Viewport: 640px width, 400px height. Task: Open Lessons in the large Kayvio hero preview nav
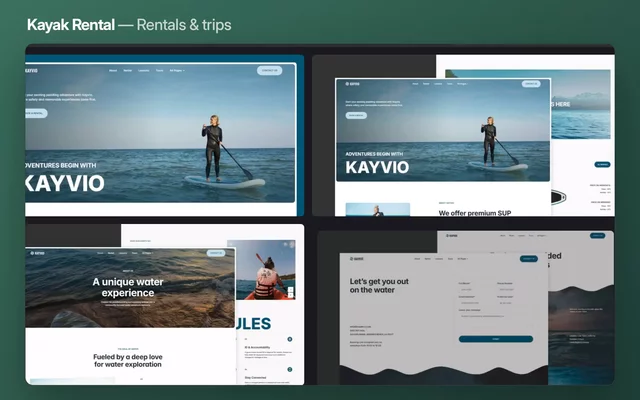(144, 71)
